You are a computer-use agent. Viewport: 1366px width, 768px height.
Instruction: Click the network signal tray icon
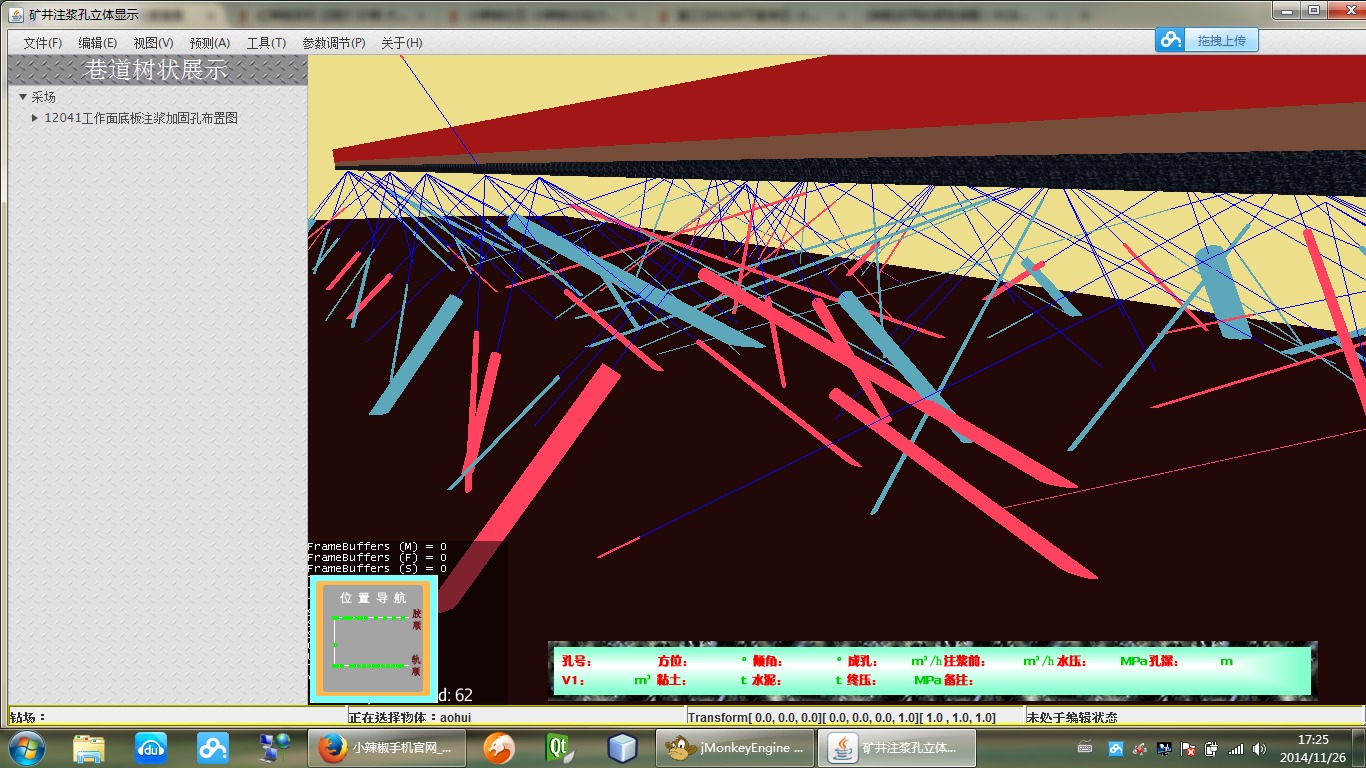point(1236,747)
